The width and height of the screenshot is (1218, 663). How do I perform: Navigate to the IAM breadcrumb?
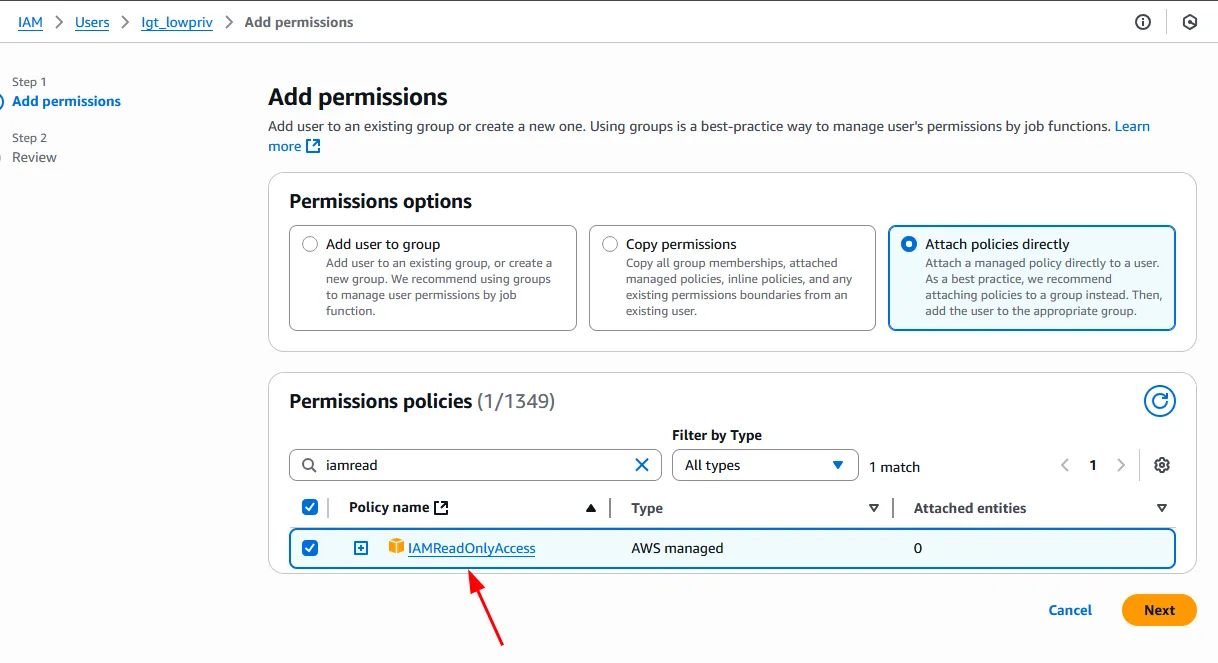(30, 22)
